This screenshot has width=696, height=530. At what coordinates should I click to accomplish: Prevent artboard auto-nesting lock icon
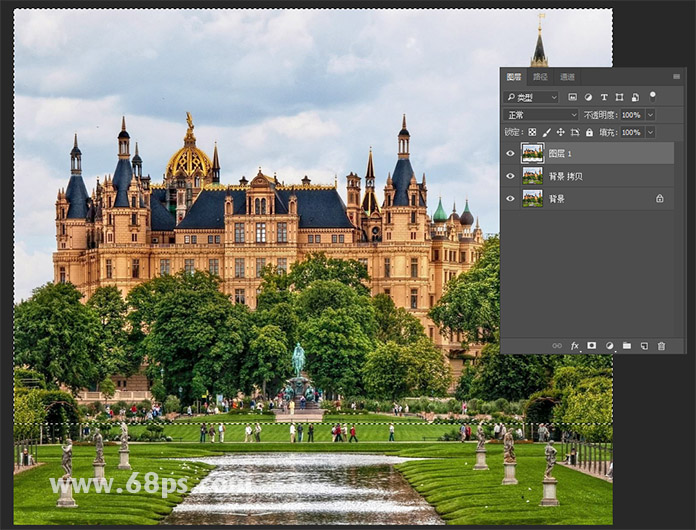(575, 132)
